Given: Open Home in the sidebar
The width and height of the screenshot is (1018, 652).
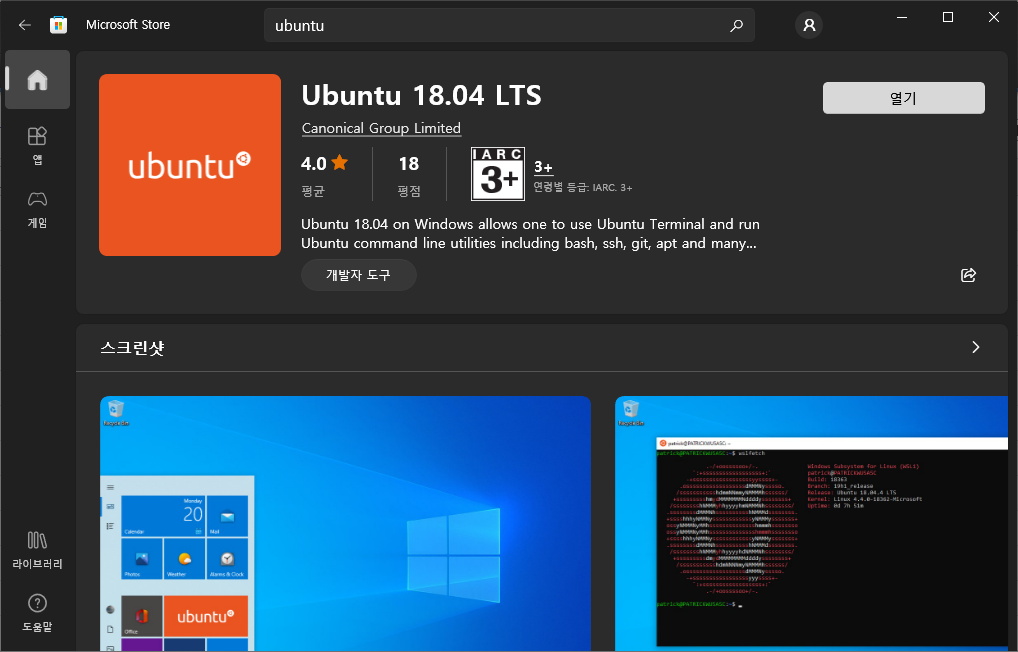Looking at the screenshot, I should (x=38, y=79).
